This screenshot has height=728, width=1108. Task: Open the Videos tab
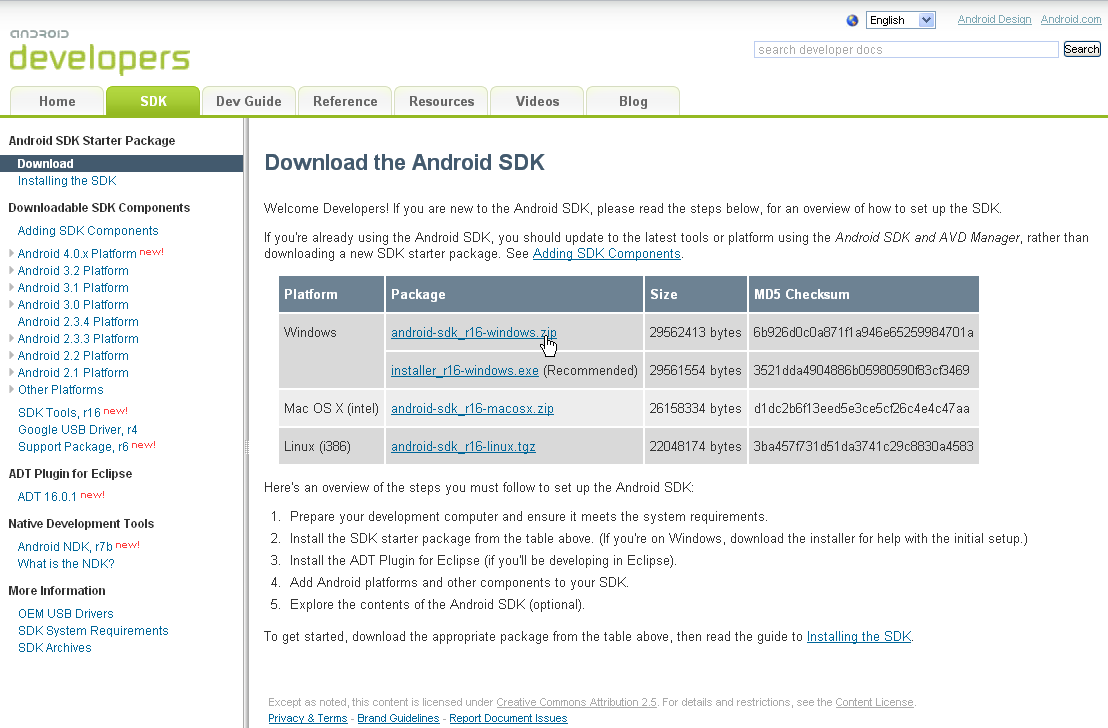[537, 101]
